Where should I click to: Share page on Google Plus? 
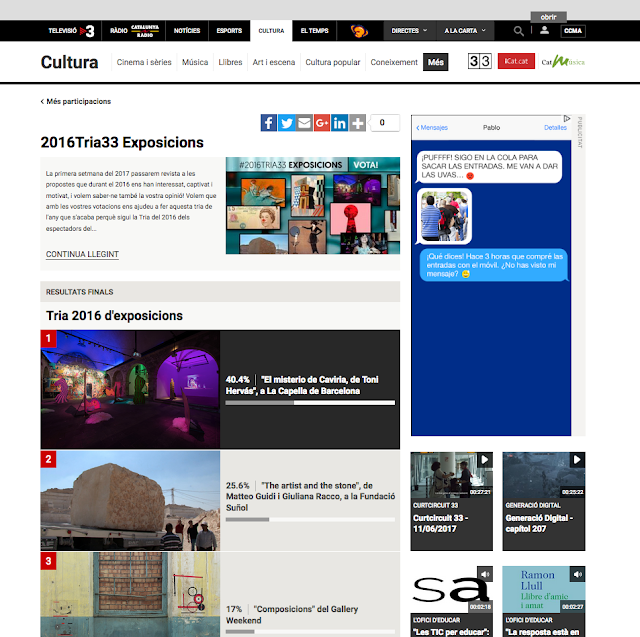pos(322,123)
